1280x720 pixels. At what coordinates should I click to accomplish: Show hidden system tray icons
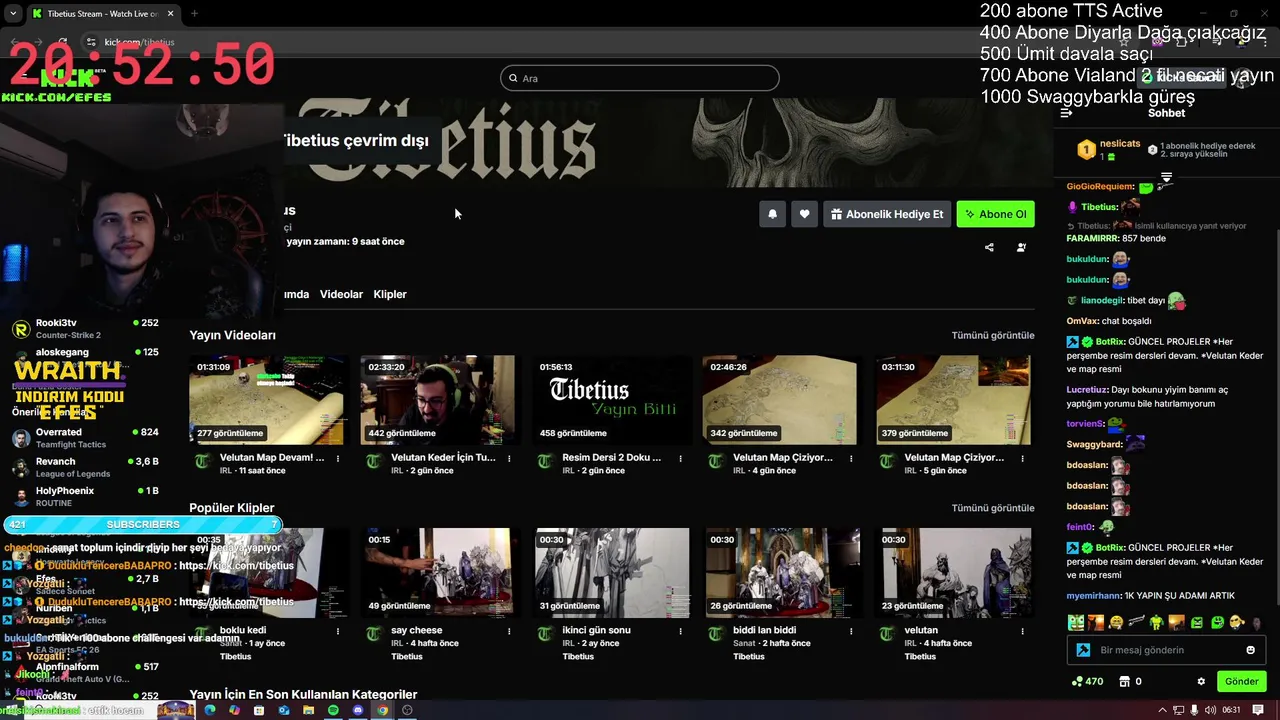coord(1162,710)
